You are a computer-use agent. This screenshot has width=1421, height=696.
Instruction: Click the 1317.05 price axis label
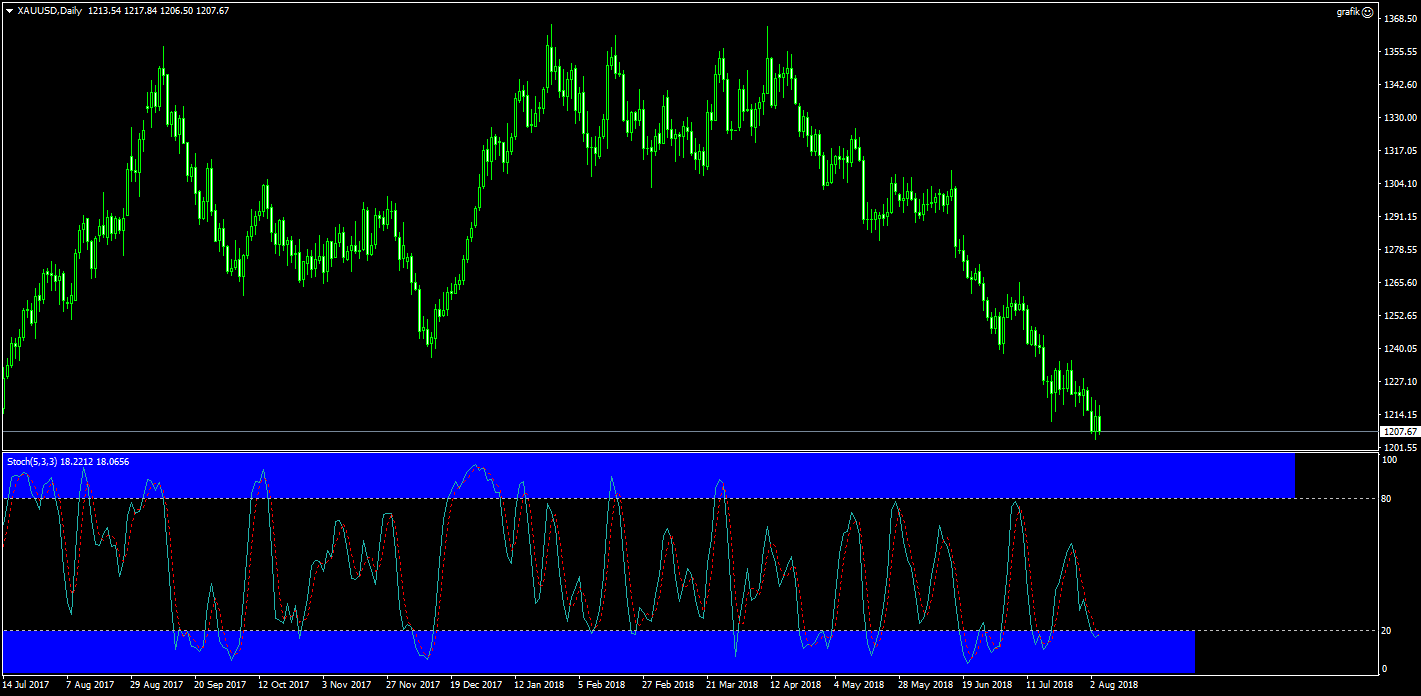(x=1401, y=150)
